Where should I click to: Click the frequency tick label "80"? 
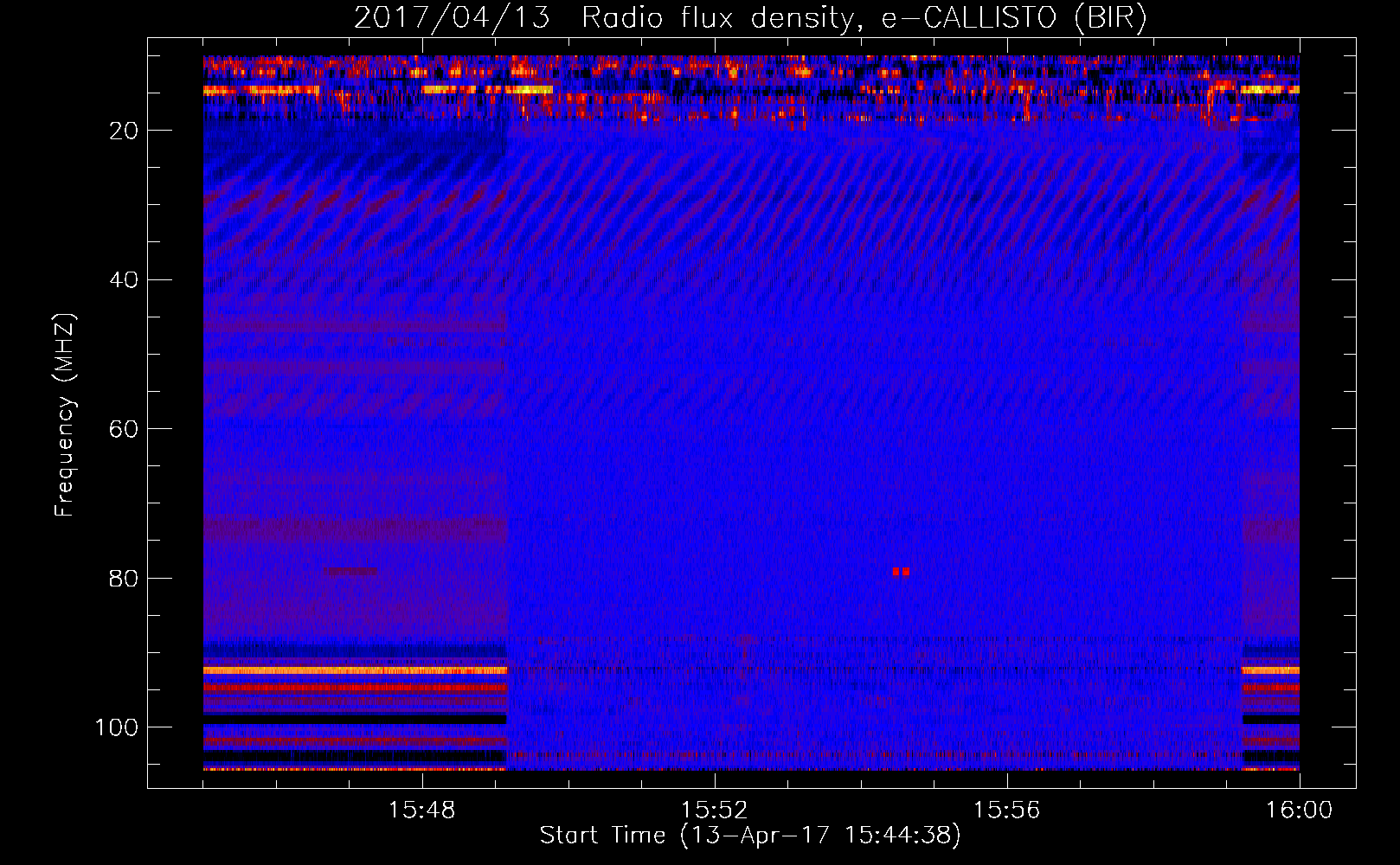(124, 579)
